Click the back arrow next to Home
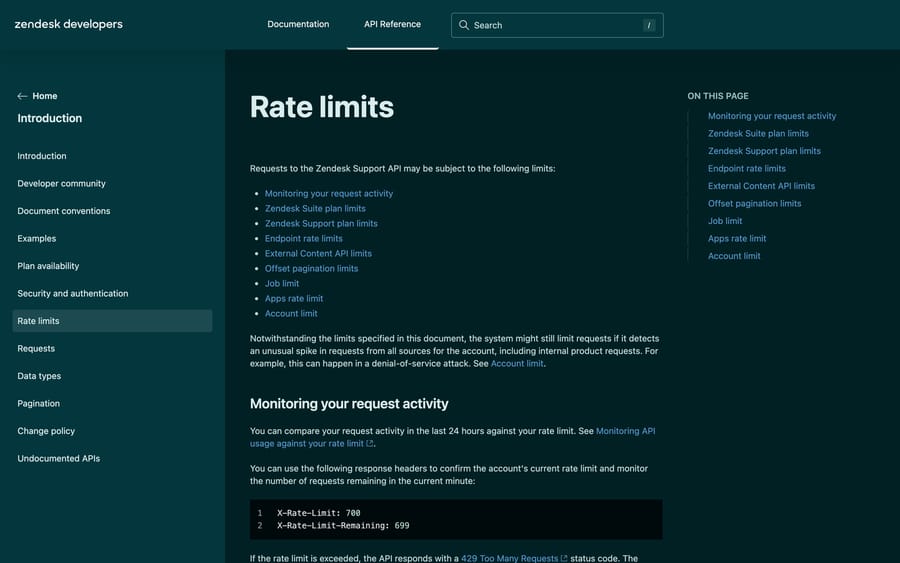 coord(22,96)
